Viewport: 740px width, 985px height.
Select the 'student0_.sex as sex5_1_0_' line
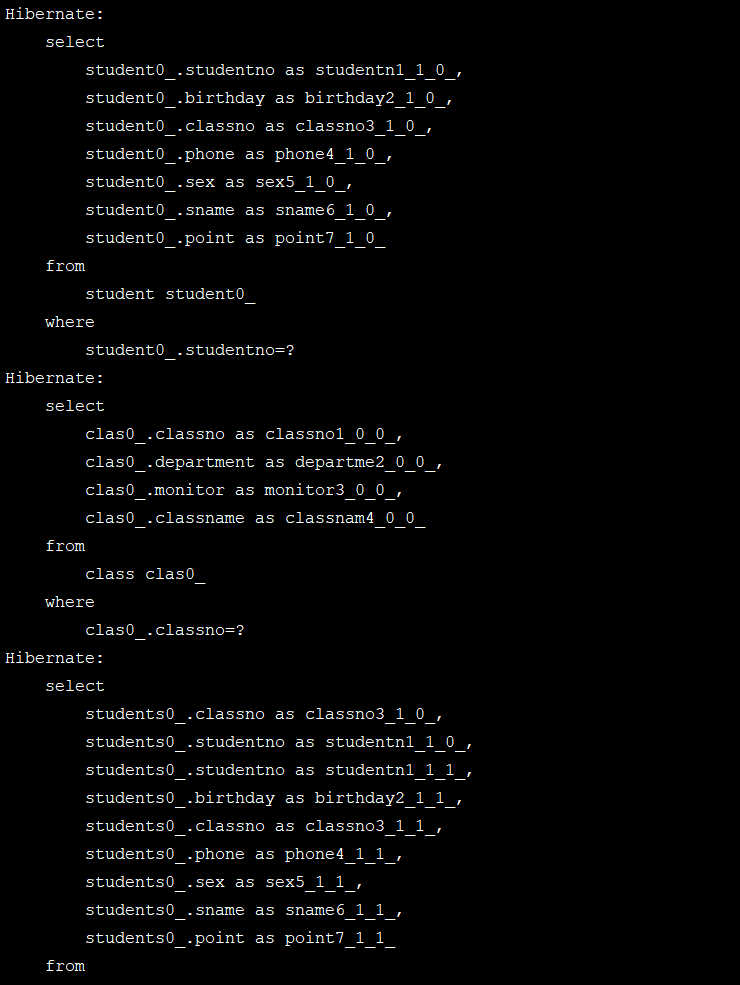[219, 182]
